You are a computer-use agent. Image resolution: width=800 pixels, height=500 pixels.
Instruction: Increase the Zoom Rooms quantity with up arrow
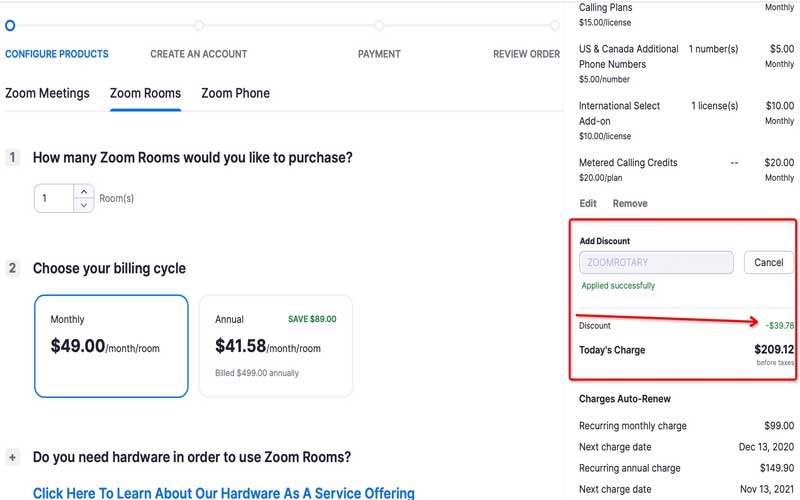tap(84, 191)
